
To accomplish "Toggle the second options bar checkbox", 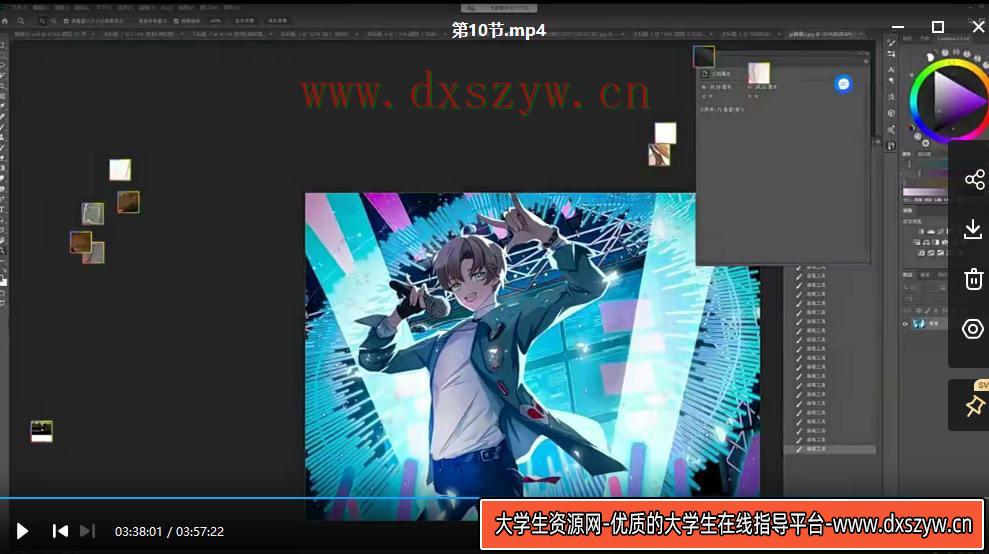I will tap(176, 21).
